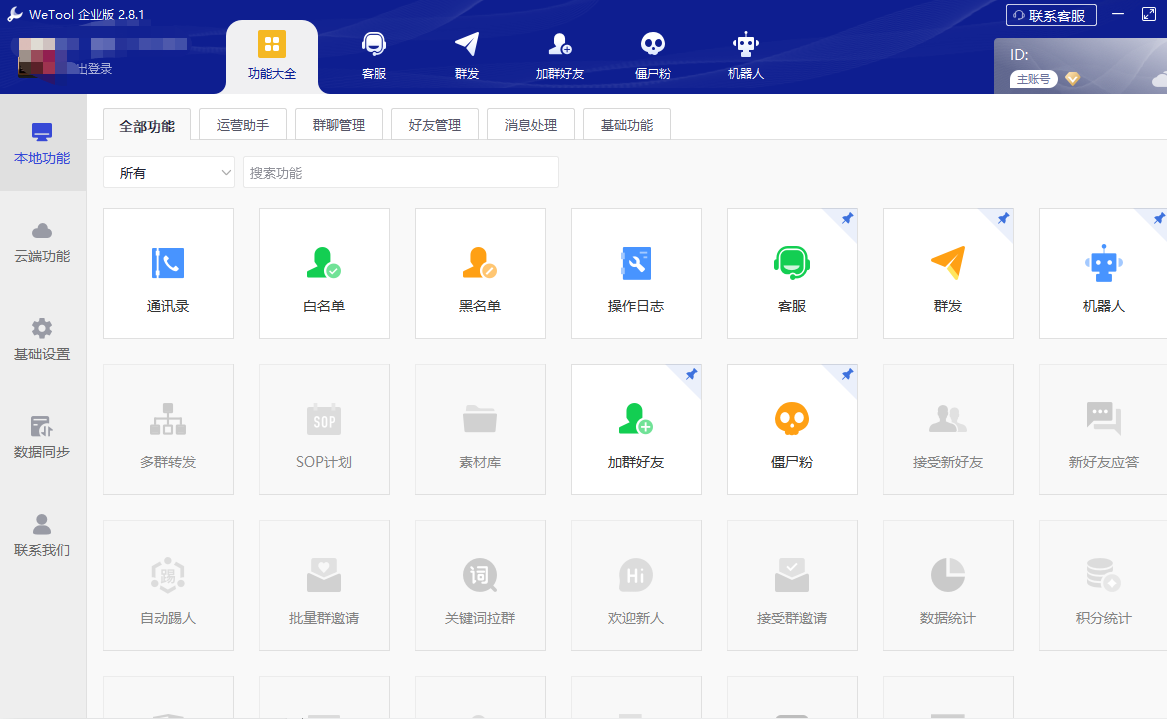Open the 通讯录 (contacts) feature

168,273
